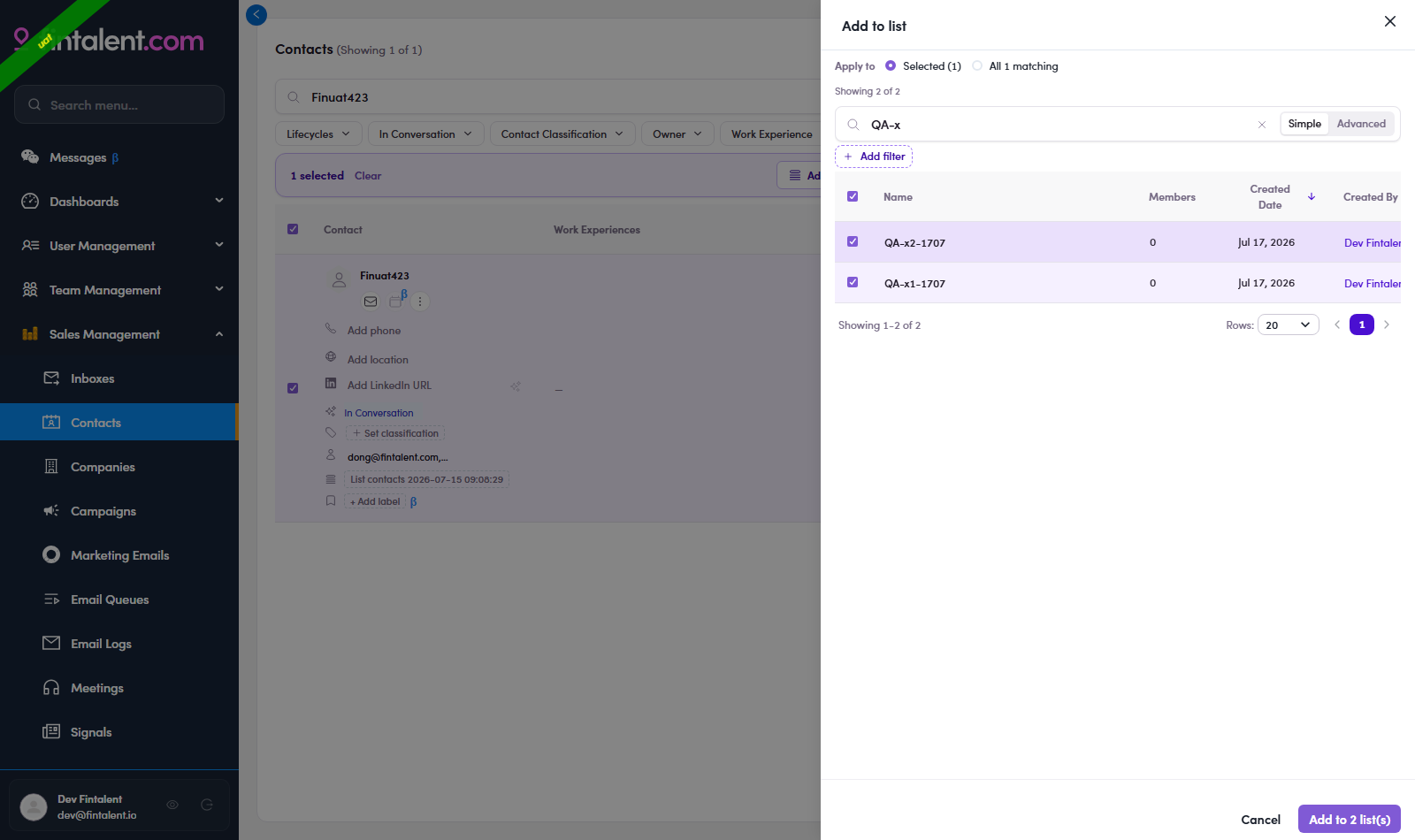Click the Add to 2 list(s) button

pyautogui.click(x=1349, y=819)
